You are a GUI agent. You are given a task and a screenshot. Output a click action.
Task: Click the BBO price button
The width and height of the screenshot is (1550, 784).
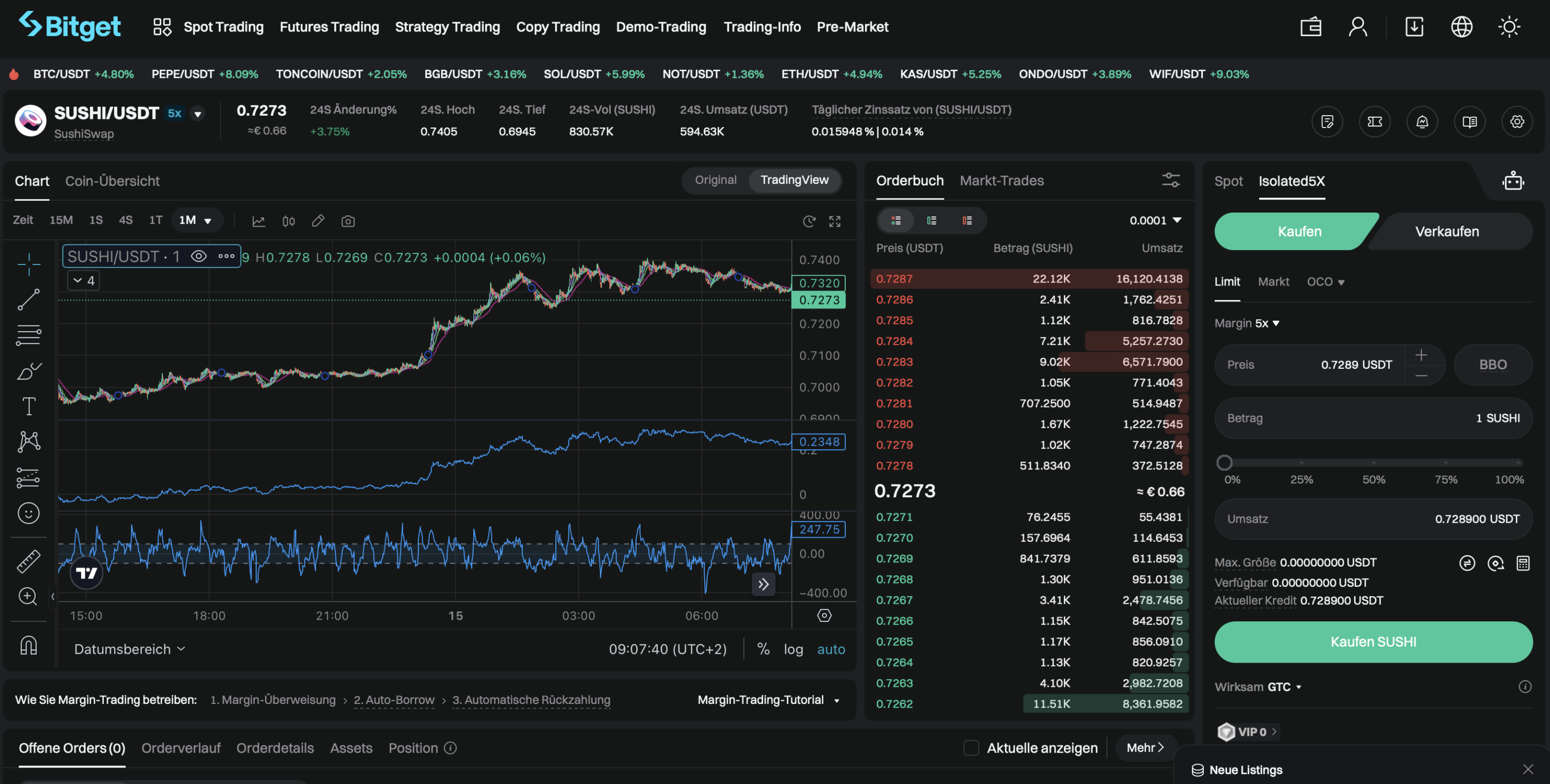(1493, 365)
